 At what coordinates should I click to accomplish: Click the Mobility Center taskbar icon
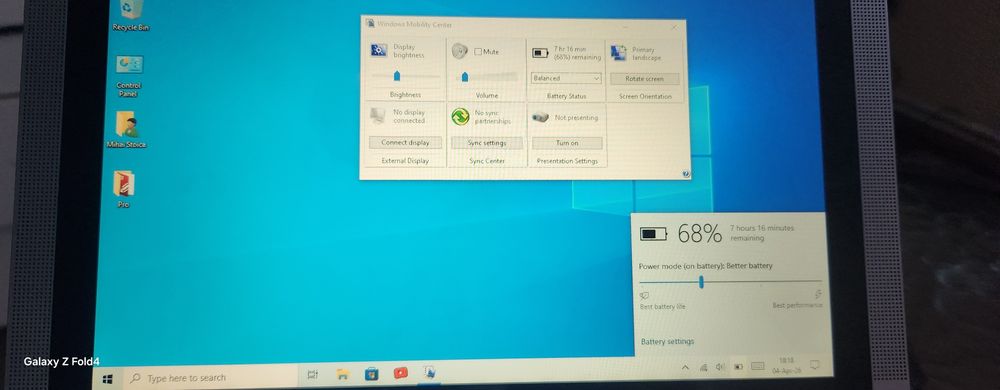[430, 372]
